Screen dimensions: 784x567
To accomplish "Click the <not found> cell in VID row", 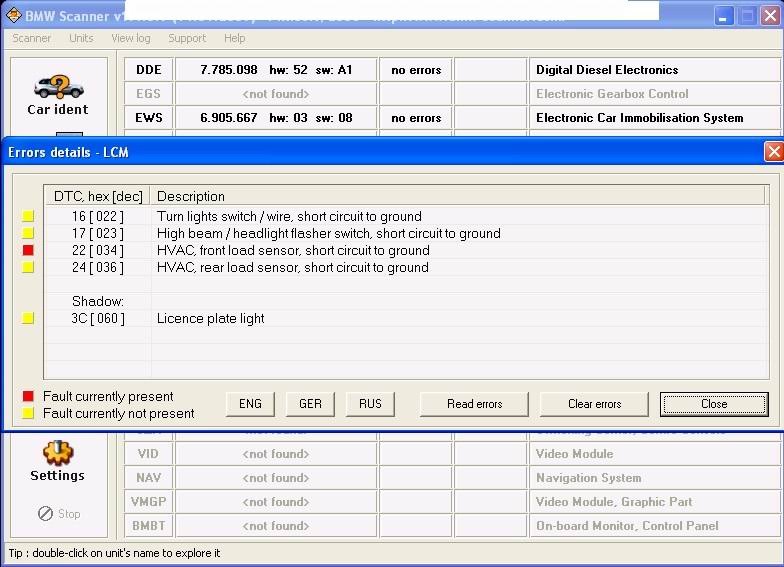I will (276, 454).
